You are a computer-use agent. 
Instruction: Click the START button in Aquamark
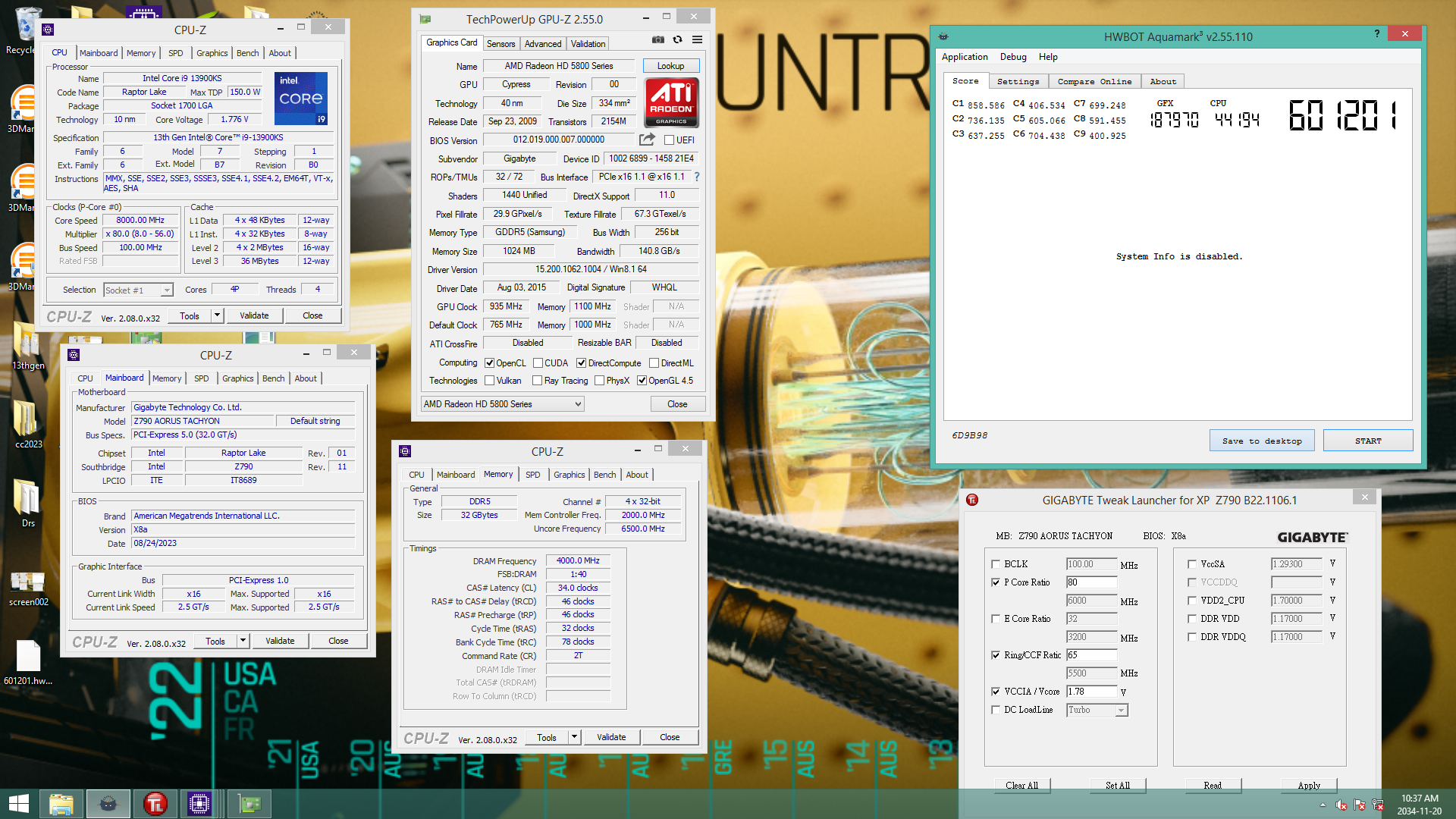pos(1368,441)
